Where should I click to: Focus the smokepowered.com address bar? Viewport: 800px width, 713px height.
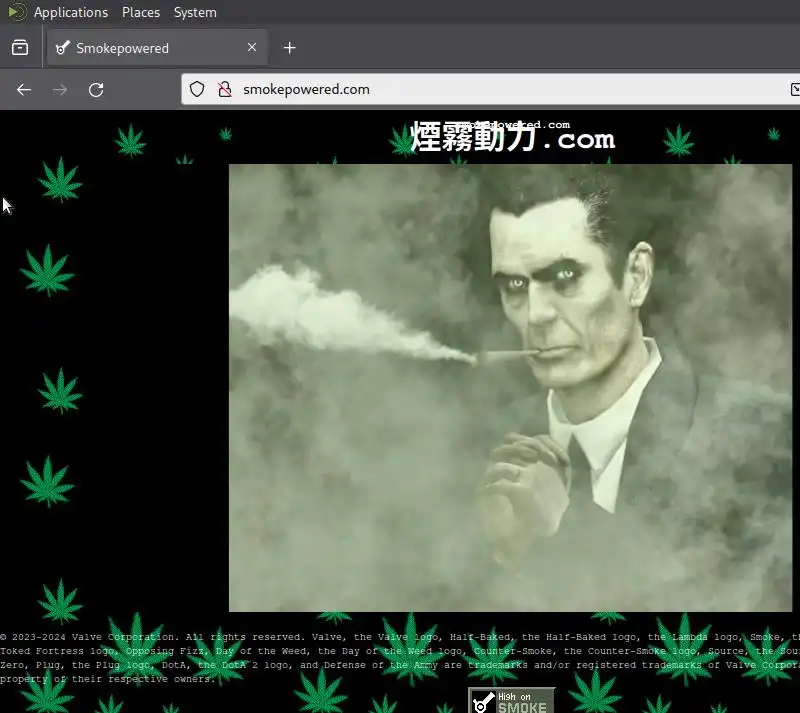490,89
